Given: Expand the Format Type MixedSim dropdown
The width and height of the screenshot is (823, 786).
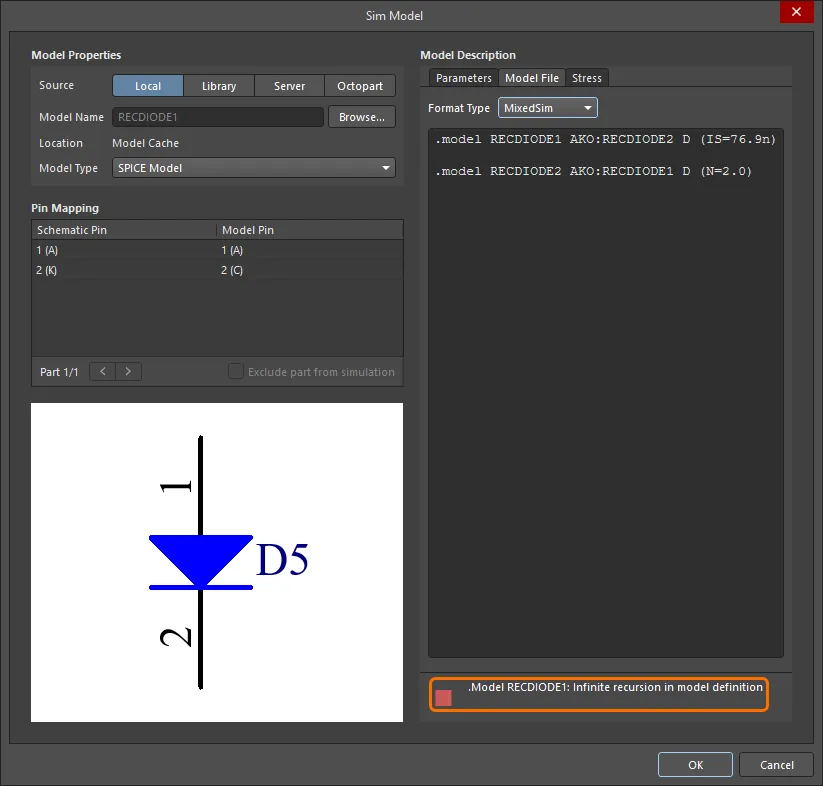Looking at the screenshot, I should [x=547, y=108].
